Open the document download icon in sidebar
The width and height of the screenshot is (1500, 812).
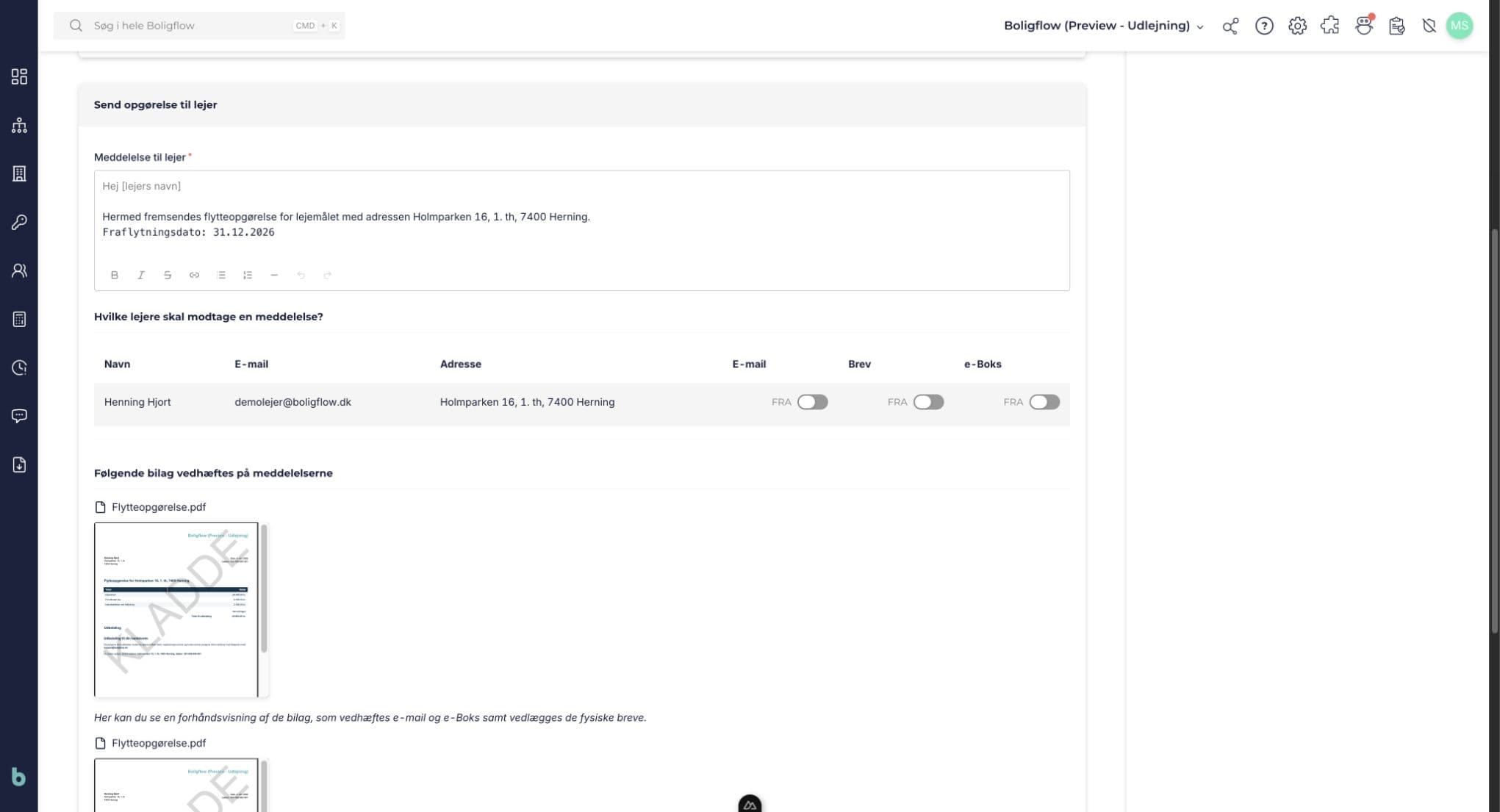(x=19, y=464)
